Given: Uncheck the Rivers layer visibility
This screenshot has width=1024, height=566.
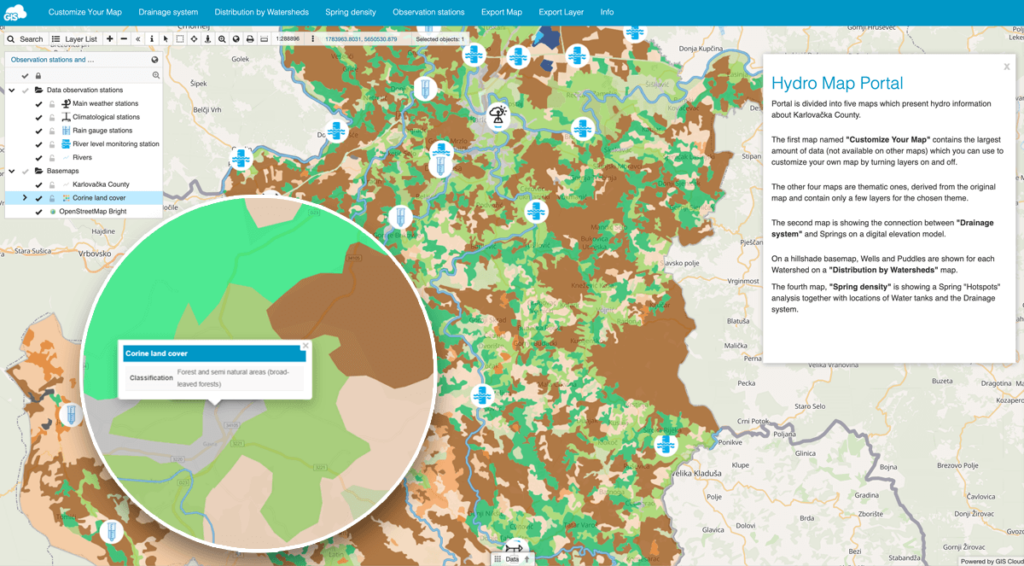Looking at the screenshot, I should click(39, 158).
